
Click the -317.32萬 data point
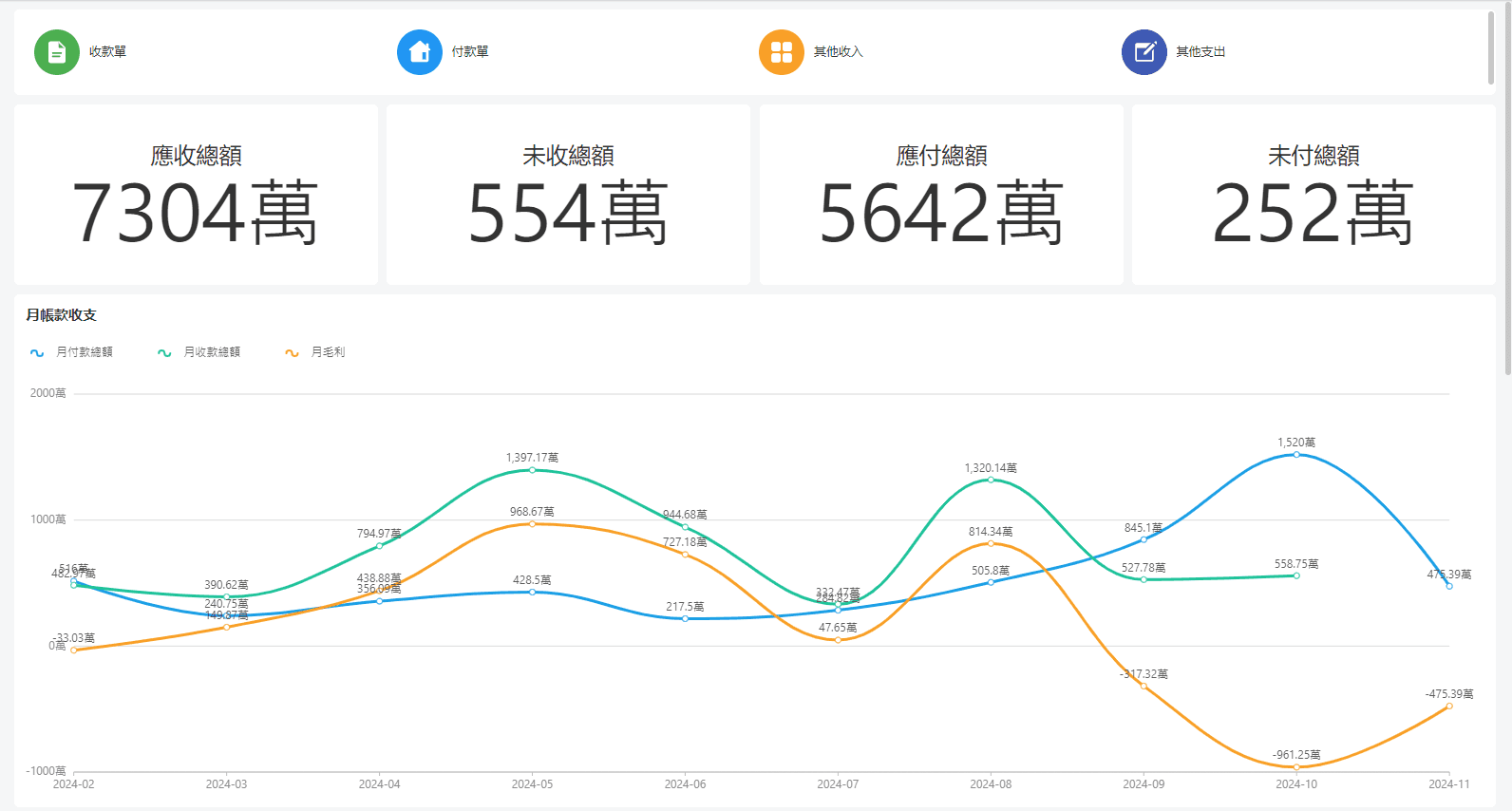coord(1143,686)
